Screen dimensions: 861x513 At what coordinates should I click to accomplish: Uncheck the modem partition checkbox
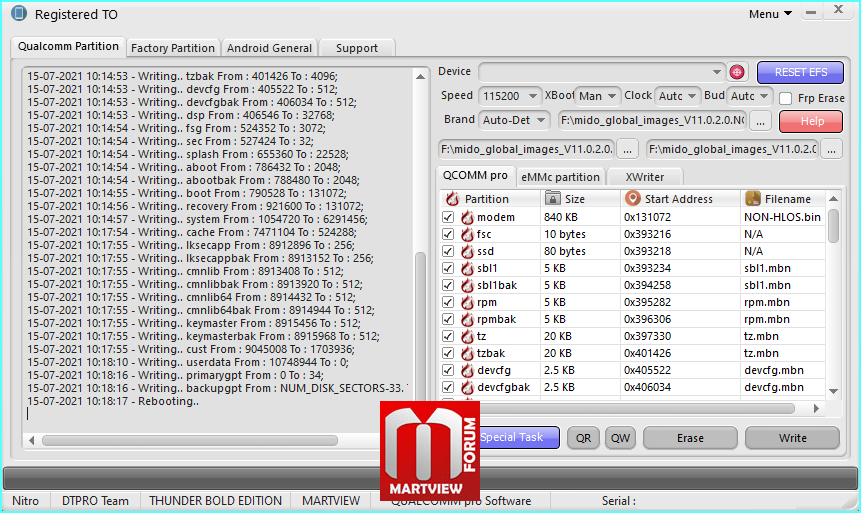(448, 218)
